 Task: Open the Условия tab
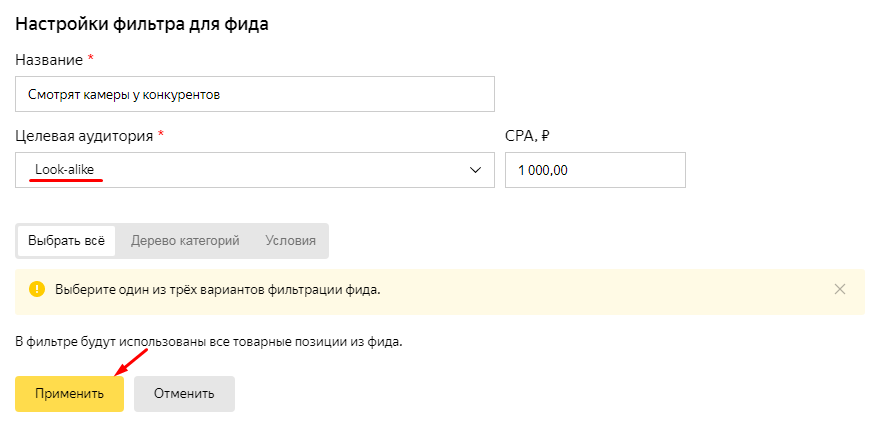coord(290,241)
